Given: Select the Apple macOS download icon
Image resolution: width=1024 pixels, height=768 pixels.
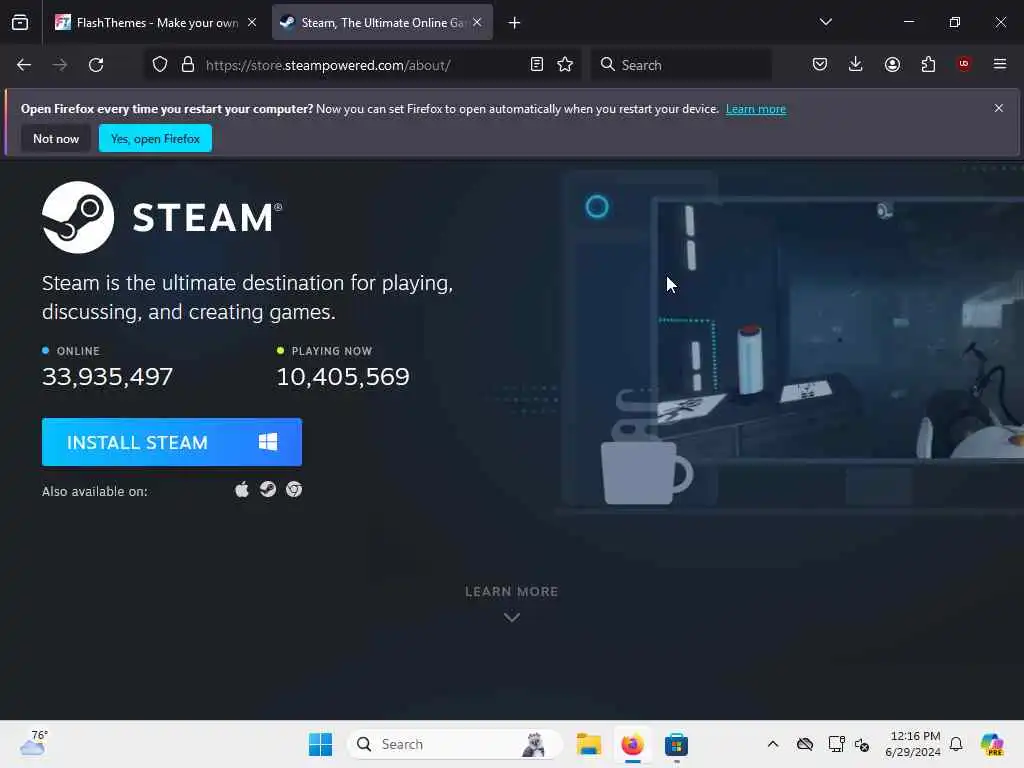Looking at the screenshot, I should [242, 490].
